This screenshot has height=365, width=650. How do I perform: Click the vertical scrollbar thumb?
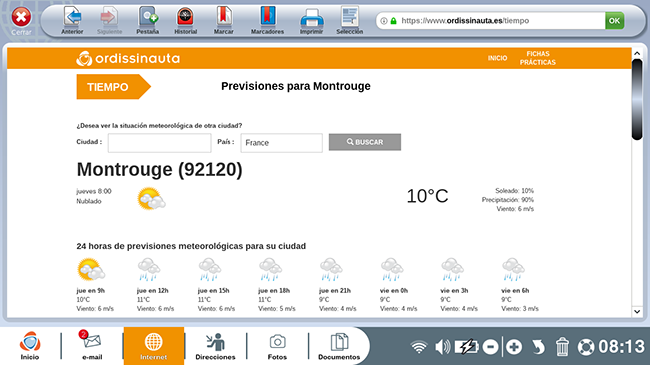(637, 100)
